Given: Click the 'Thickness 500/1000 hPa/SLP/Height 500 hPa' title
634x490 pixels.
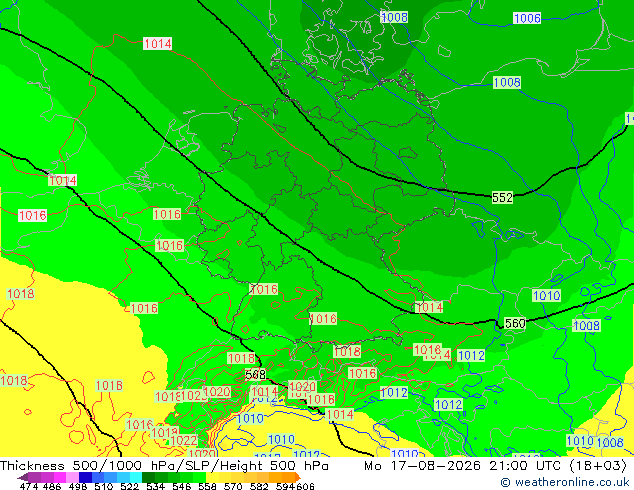Looking at the screenshot, I should 164,466.
